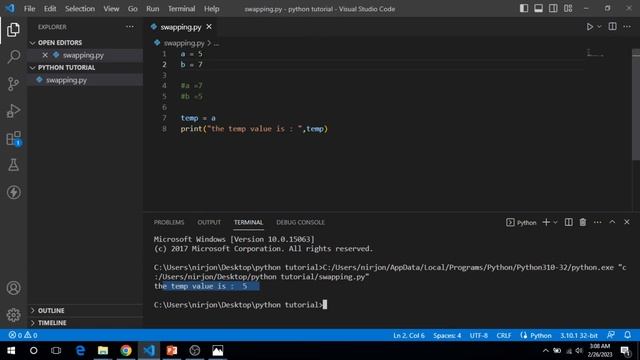The image size is (640, 360).
Task: Close swapping.py in Open Editors list
Action: [45, 55]
